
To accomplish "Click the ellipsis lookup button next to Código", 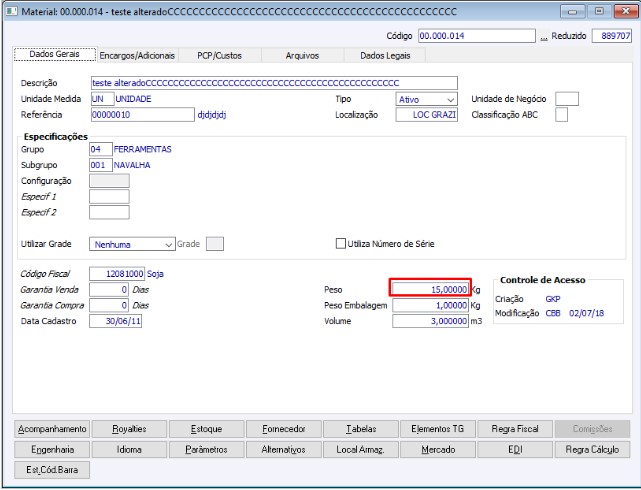I will click(543, 37).
